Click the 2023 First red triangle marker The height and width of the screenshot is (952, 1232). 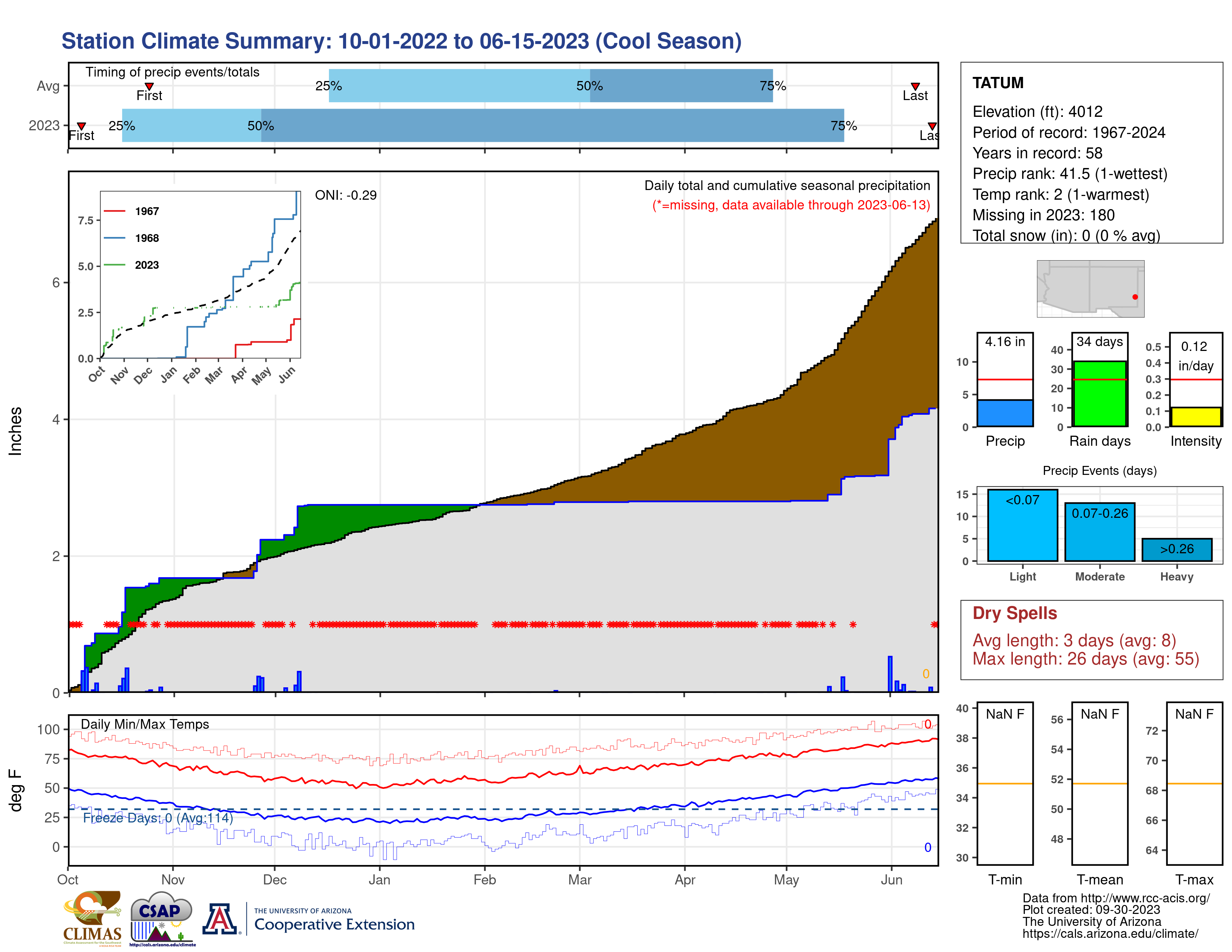coord(81,126)
